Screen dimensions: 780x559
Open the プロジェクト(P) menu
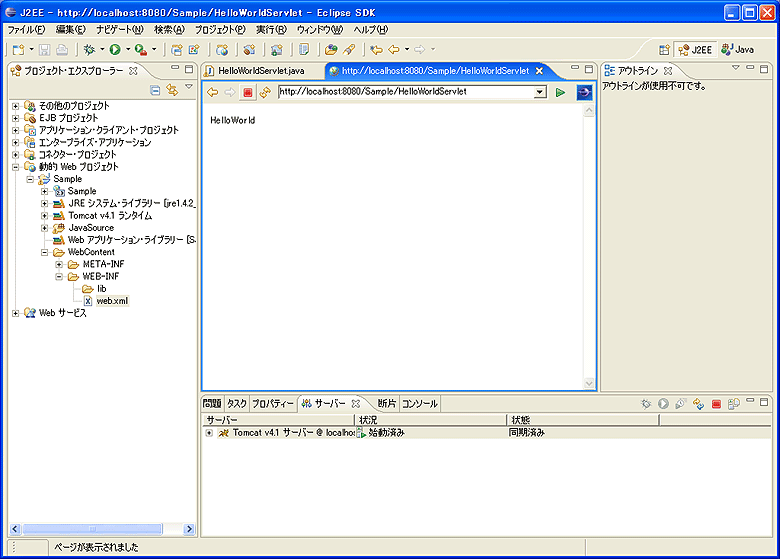(x=219, y=30)
